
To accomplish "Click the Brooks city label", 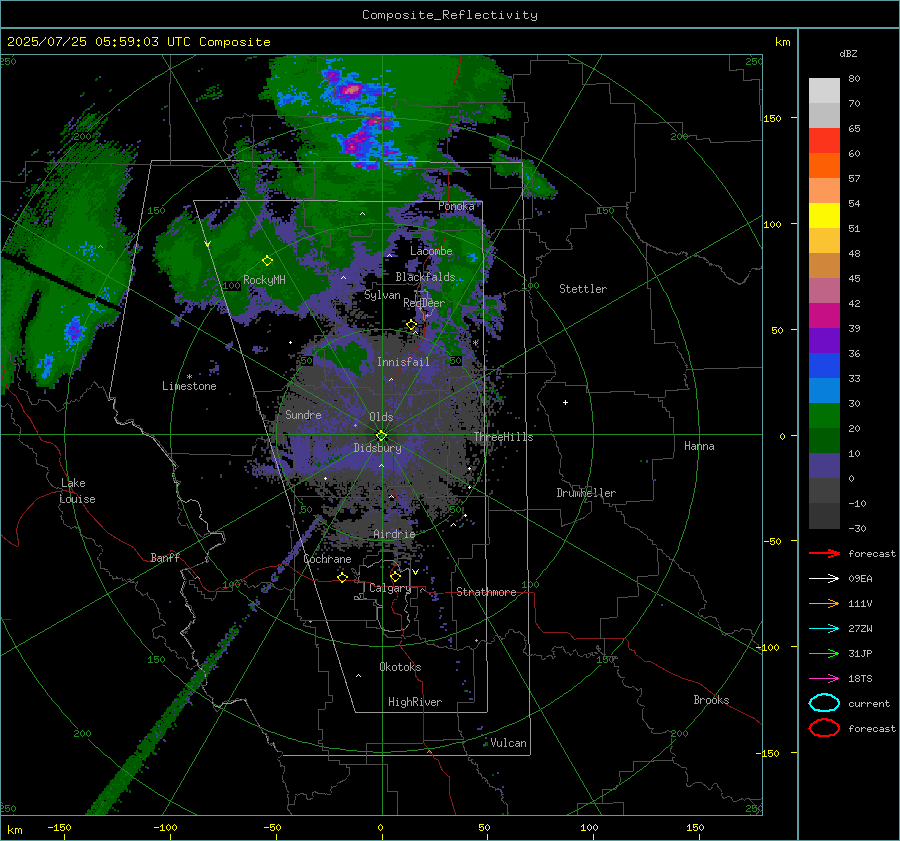I will click(711, 700).
